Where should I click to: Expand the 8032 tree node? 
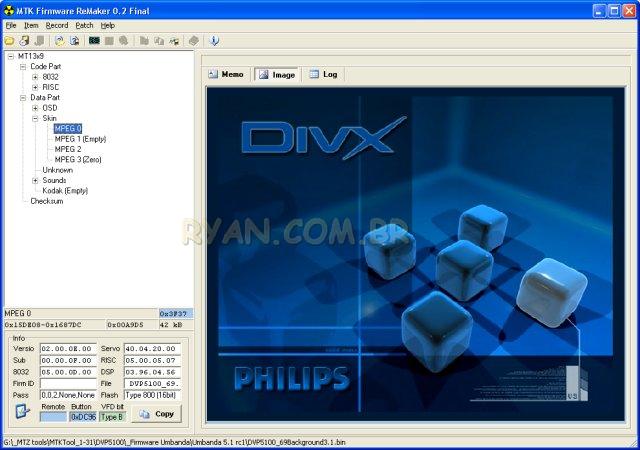tap(35, 77)
